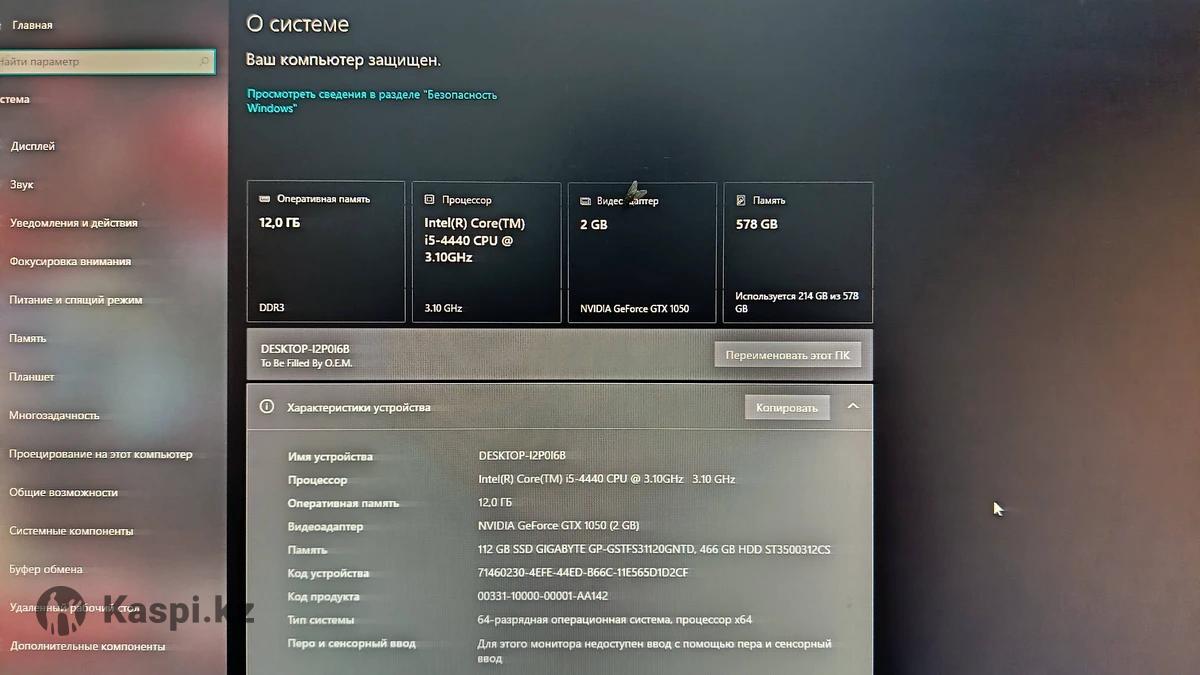This screenshot has height=675, width=1200.
Task: Click the info icon beside Характеристики устройства
Action: tap(267, 407)
